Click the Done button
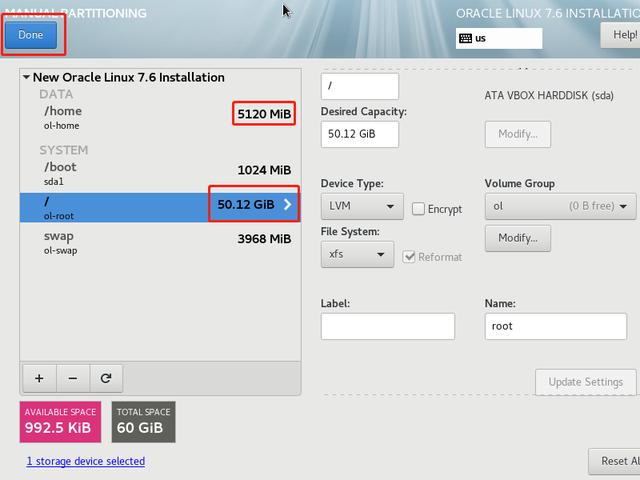This screenshot has width=640, height=480. pyautogui.click(x=31, y=35)
